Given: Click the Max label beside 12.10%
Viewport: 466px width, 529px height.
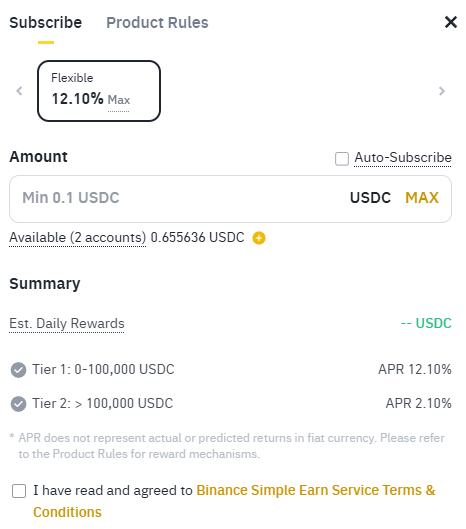Looking at the screenshot, I should [x=118, y=100].
